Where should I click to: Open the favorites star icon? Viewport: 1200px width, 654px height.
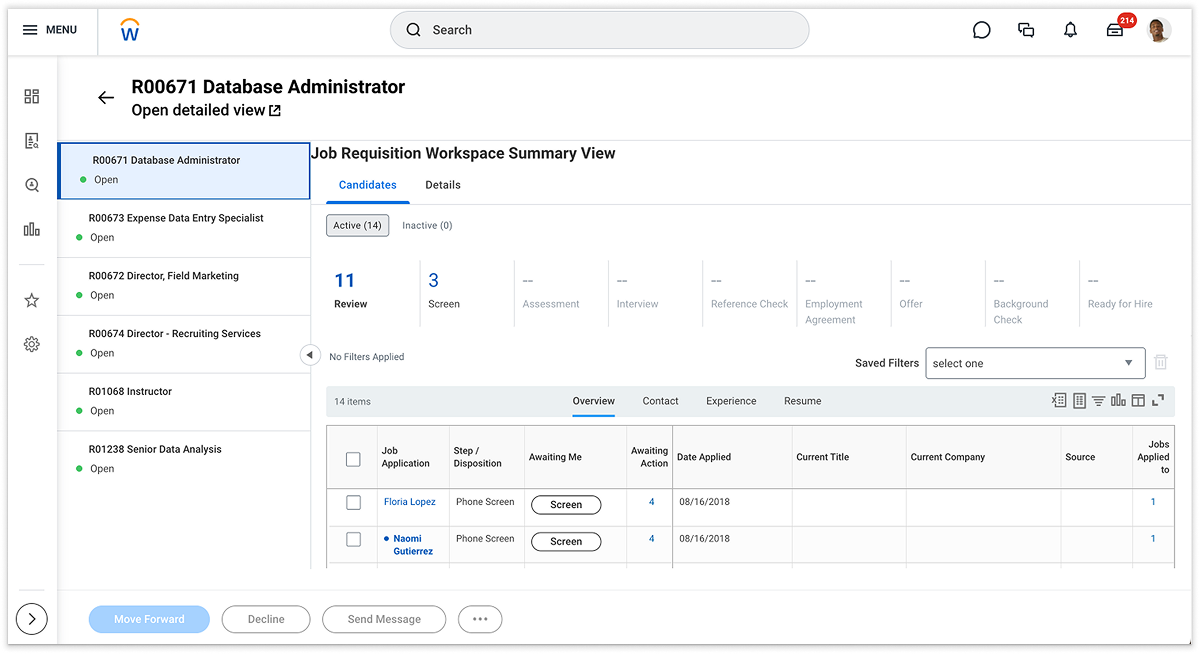32,300
